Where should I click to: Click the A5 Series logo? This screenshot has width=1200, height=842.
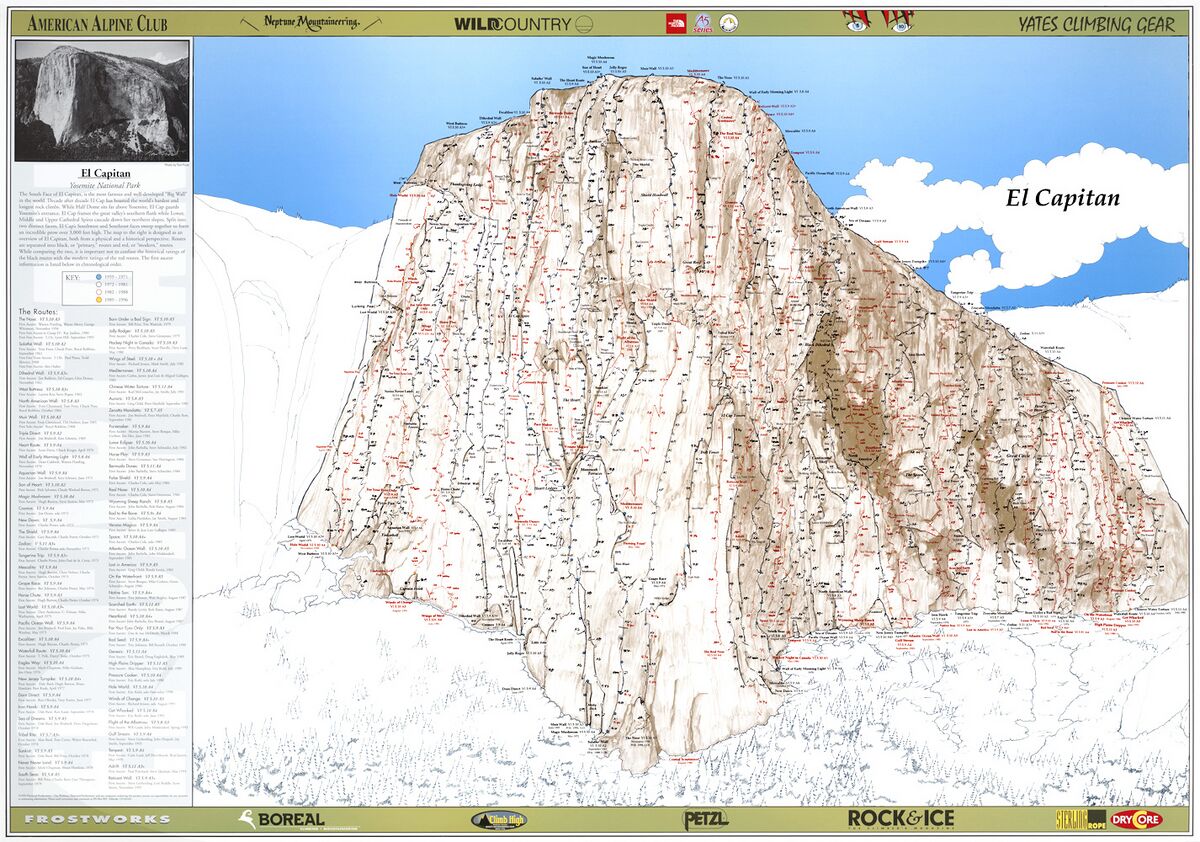click(702, 22)
